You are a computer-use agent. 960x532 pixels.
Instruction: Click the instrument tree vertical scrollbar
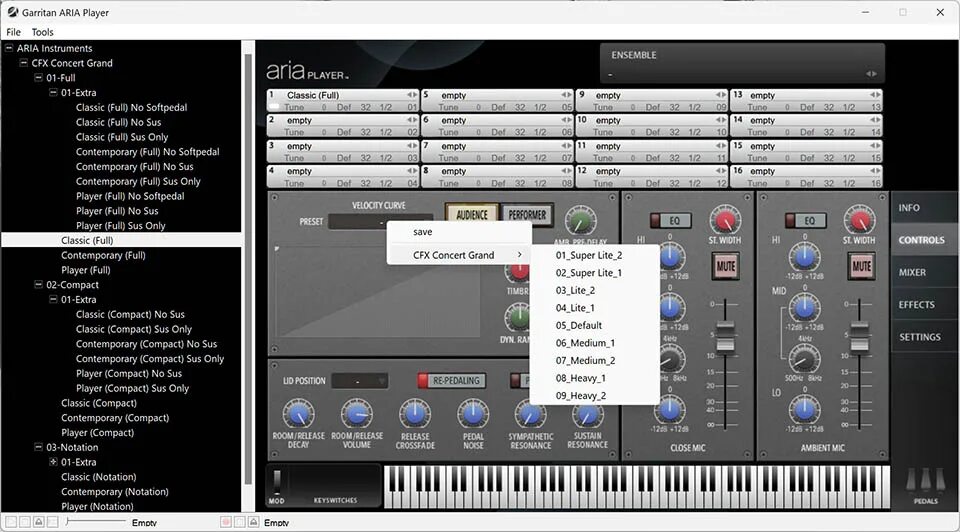(248, 269)
